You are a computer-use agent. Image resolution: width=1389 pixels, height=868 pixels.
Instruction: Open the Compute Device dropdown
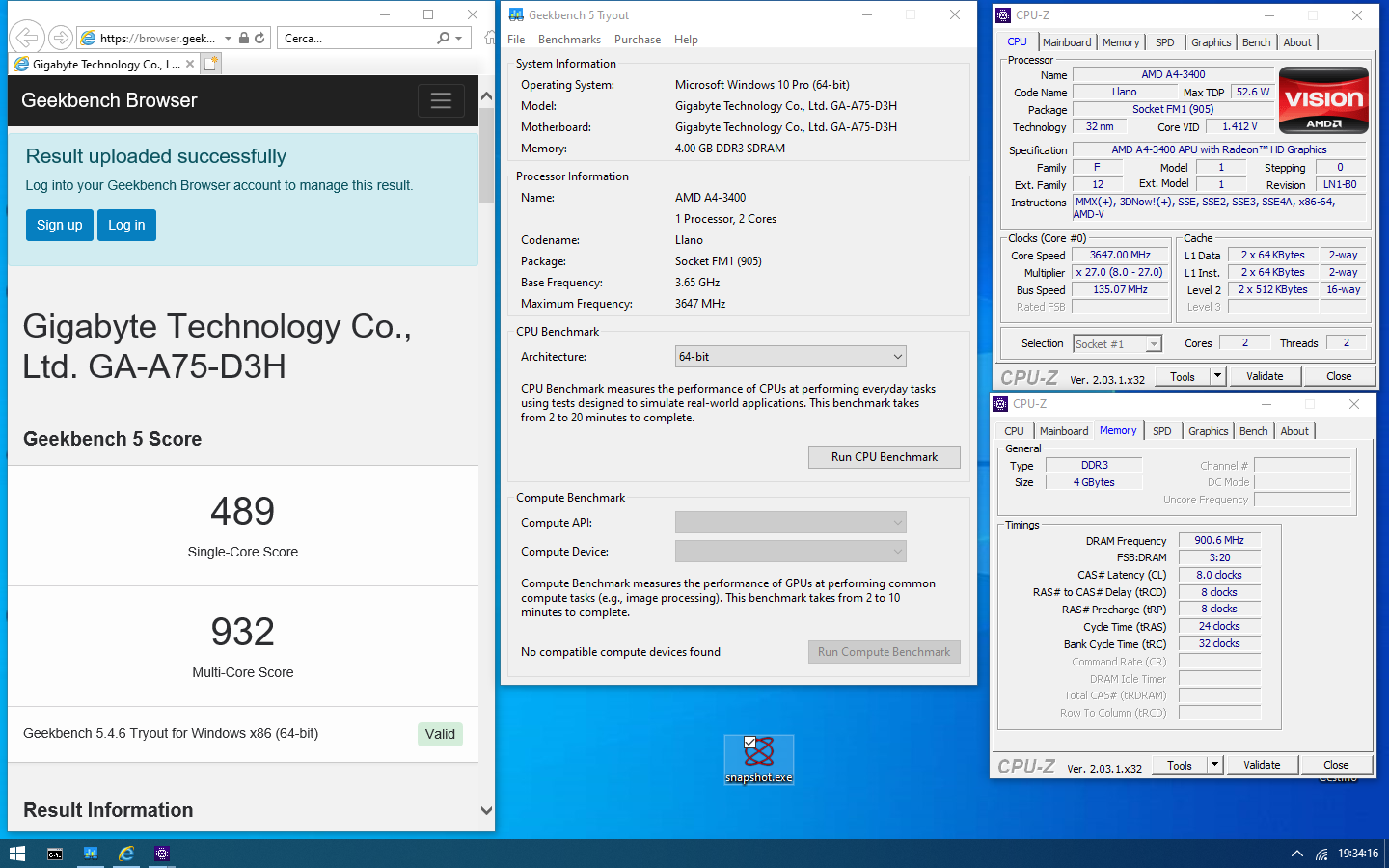tap(790, 552)
